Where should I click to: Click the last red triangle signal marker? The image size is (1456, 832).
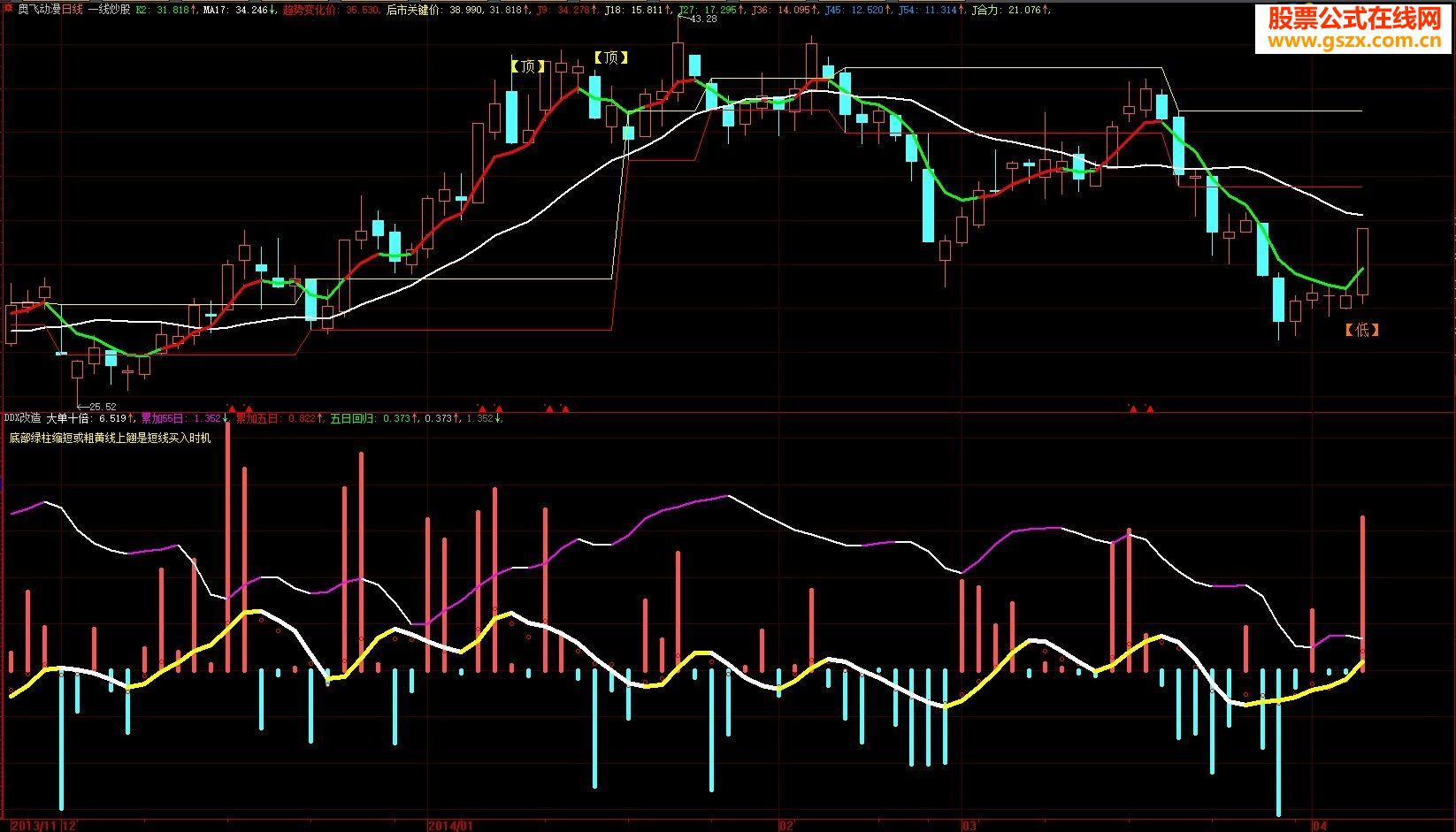[1149, 408]
